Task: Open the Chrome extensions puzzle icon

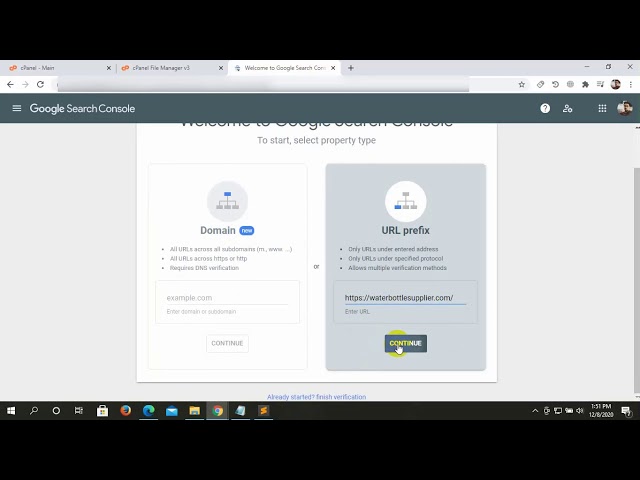Action: click(x=585, y=84)
